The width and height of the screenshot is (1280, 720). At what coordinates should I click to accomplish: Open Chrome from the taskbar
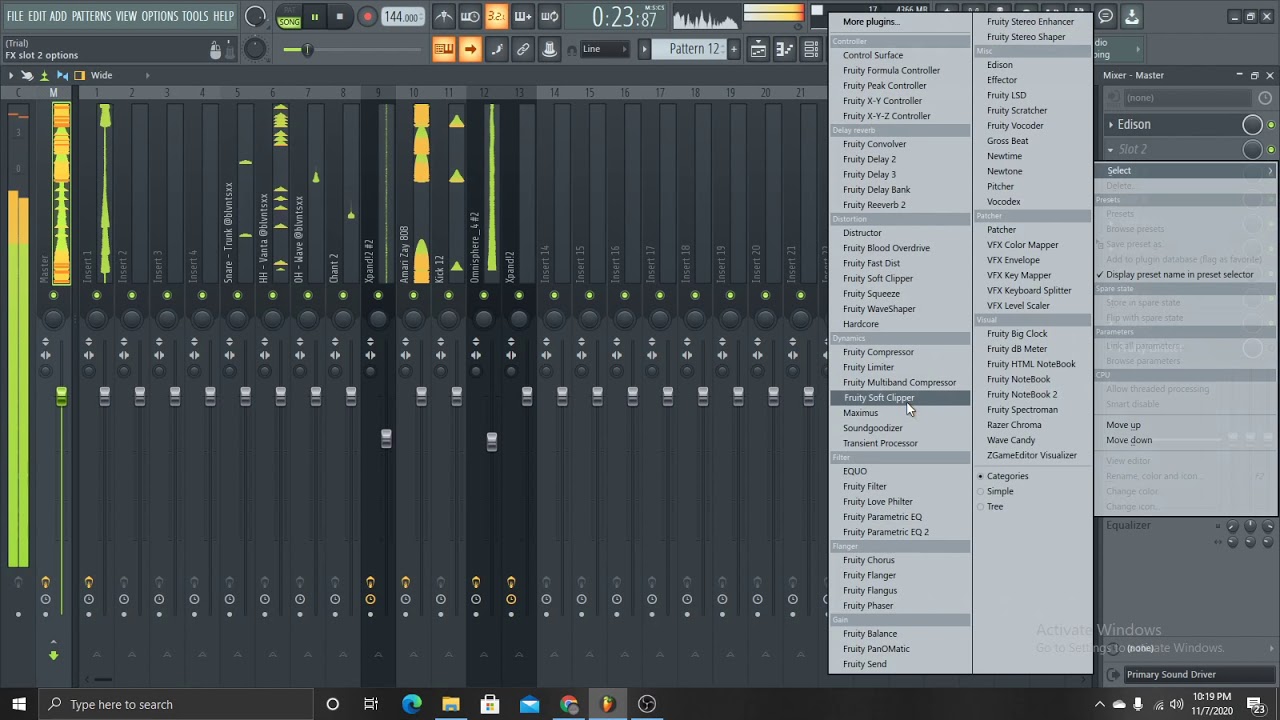[x=569, y=704]
